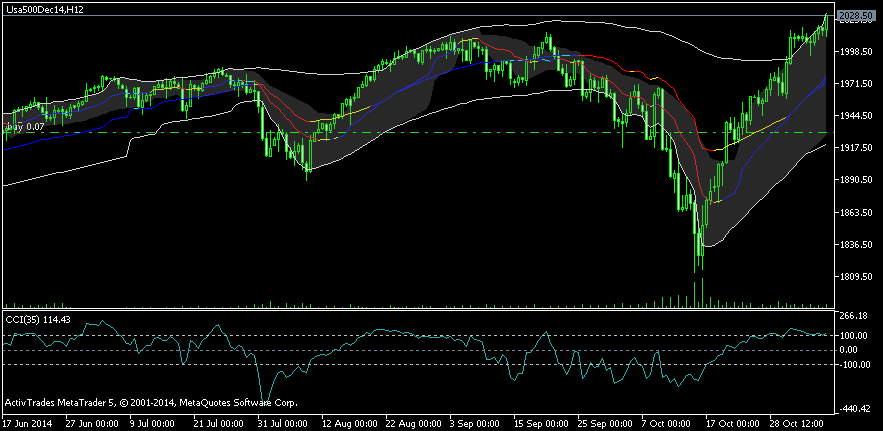The height and width of the screenshot is (431, 883).
Task: Click the 15 Sep 00:00 date label
Action: point(541,423)
